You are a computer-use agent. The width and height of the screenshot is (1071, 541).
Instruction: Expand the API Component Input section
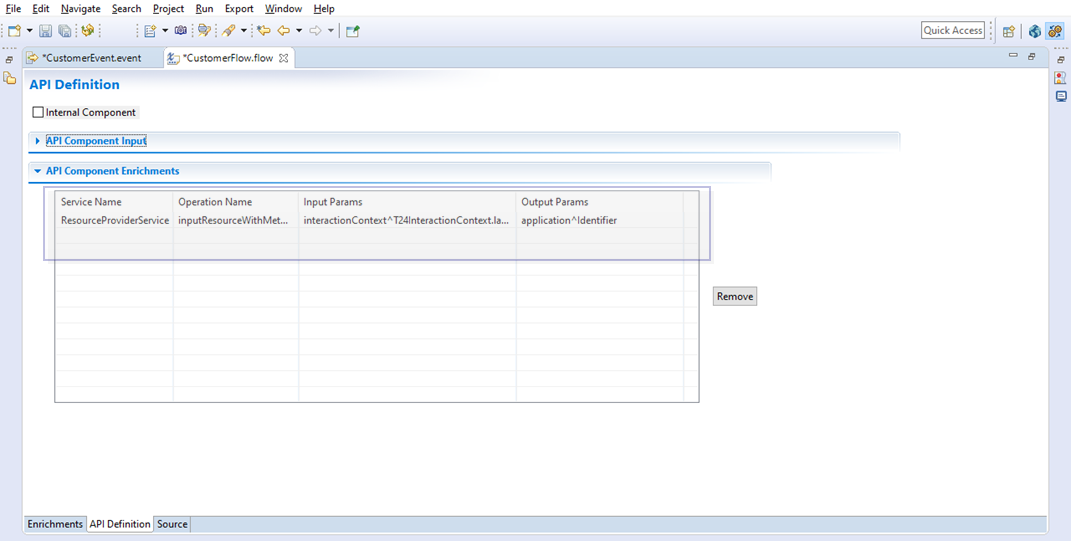(x=95, y=141)
